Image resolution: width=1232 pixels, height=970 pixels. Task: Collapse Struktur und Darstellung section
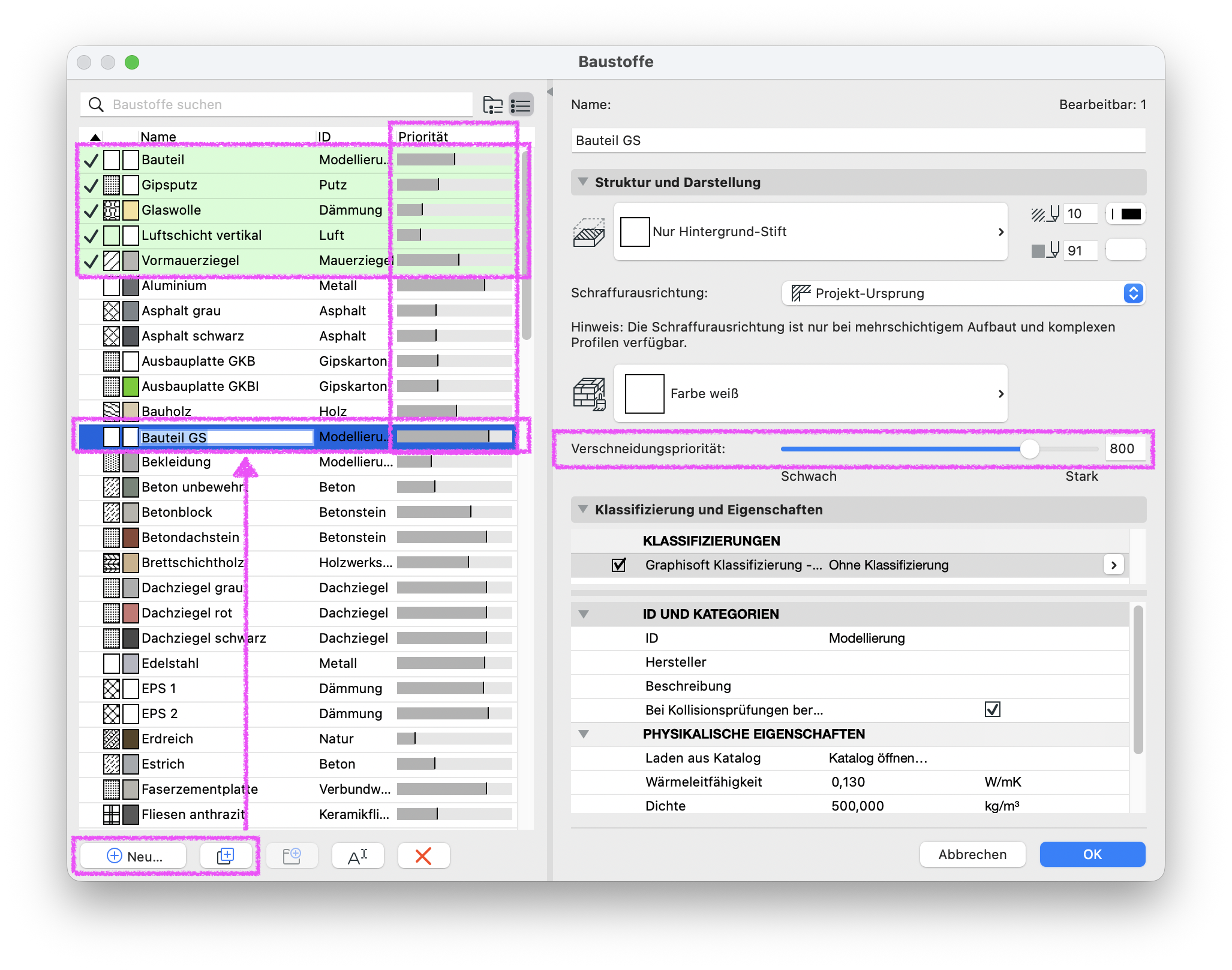tap(582, 182)
